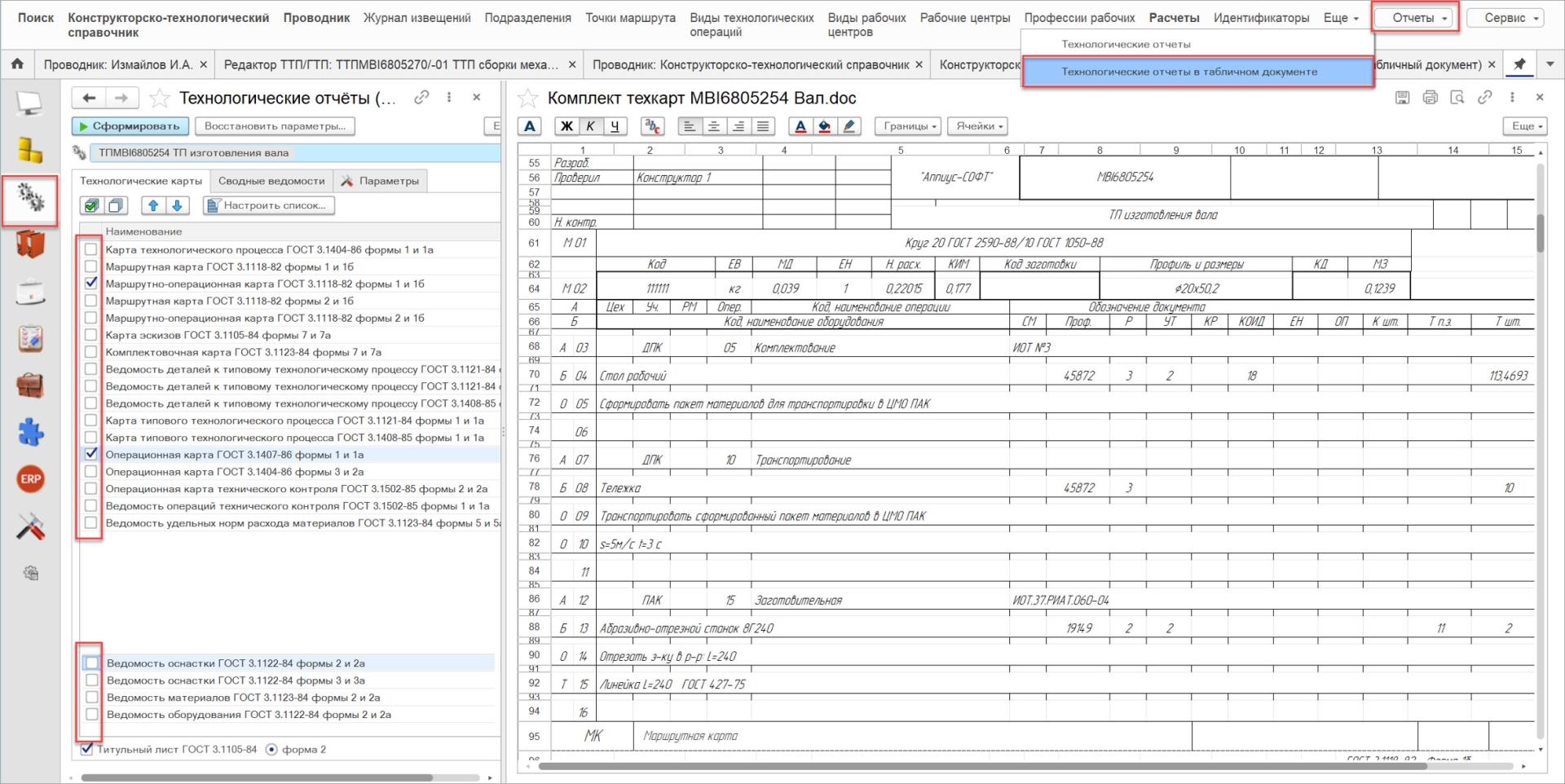This screenshot has height=784, width=1565.
Task: Open the Сервис dropdown menu
Action: coord(1505,18)
